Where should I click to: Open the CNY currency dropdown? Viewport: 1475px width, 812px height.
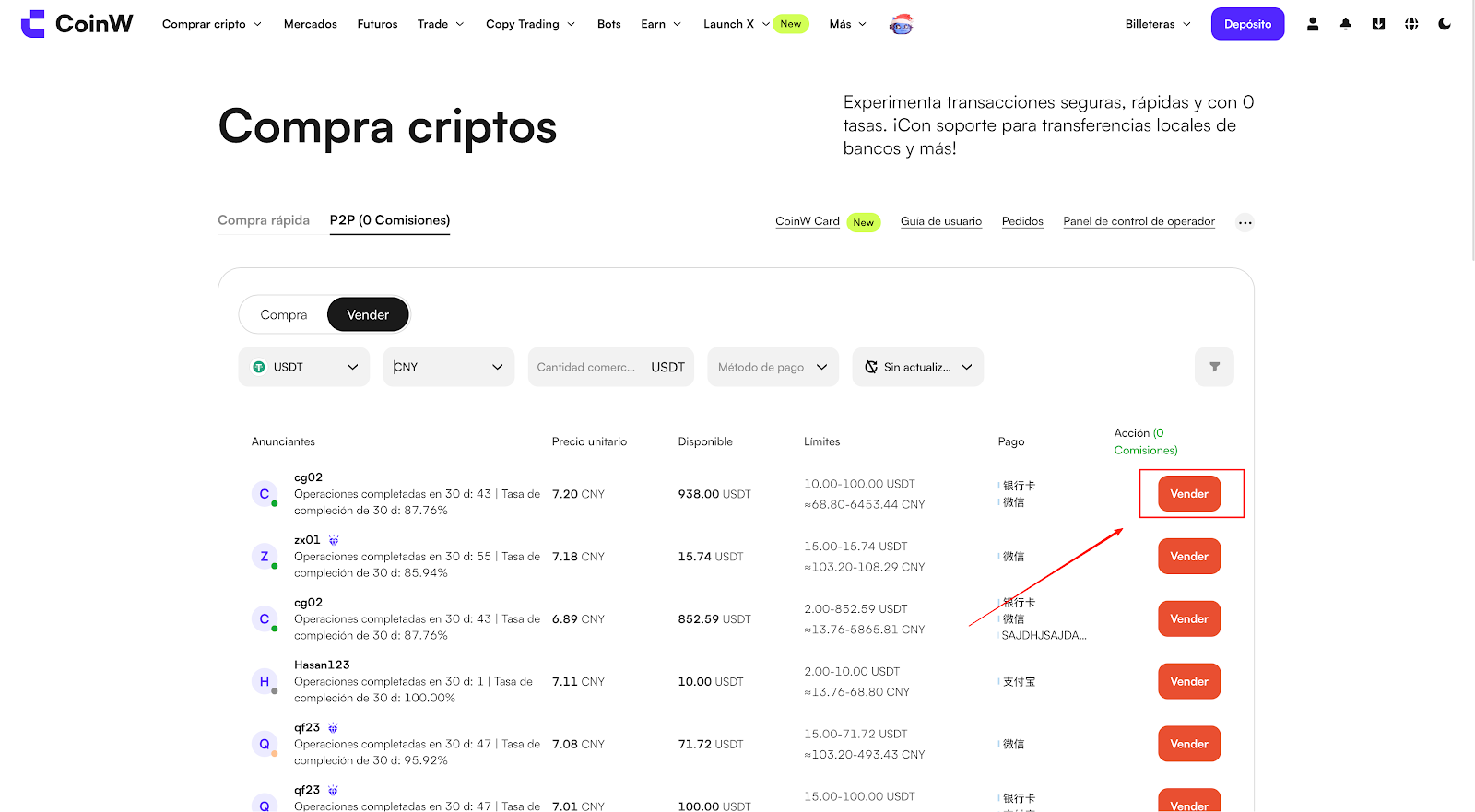[449, 367]
